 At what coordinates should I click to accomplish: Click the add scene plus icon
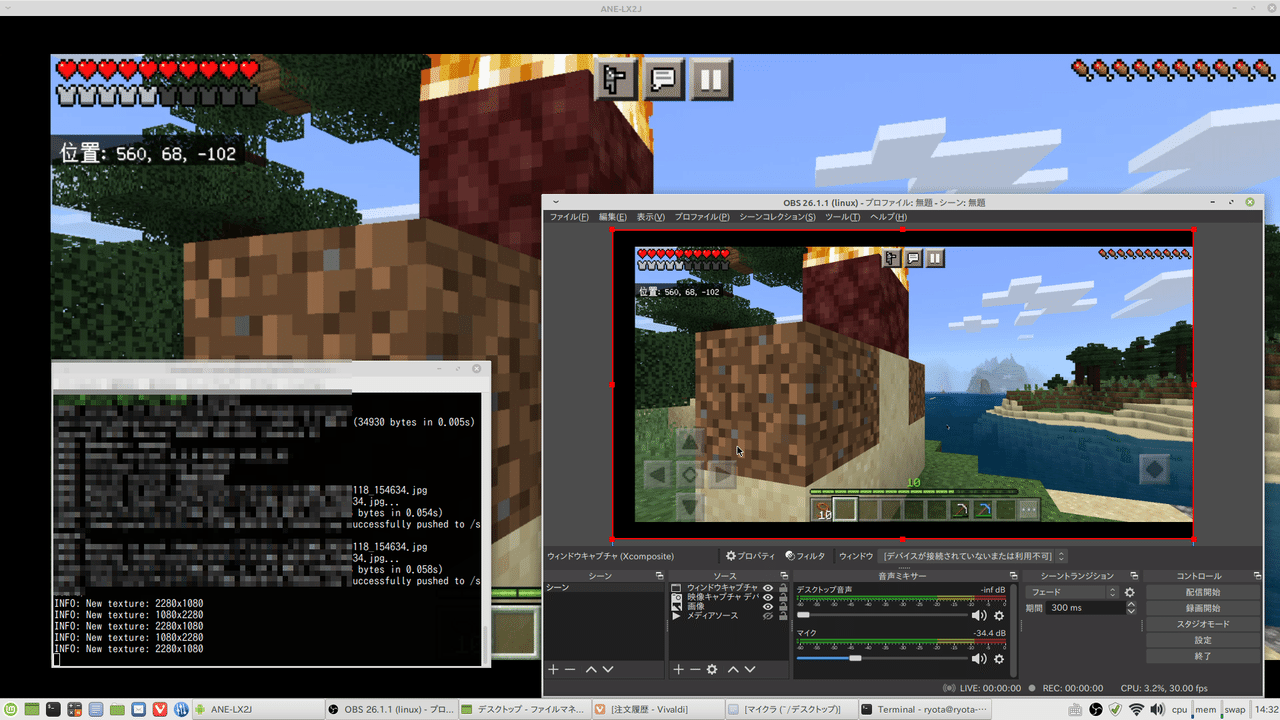tap(553, 669)
